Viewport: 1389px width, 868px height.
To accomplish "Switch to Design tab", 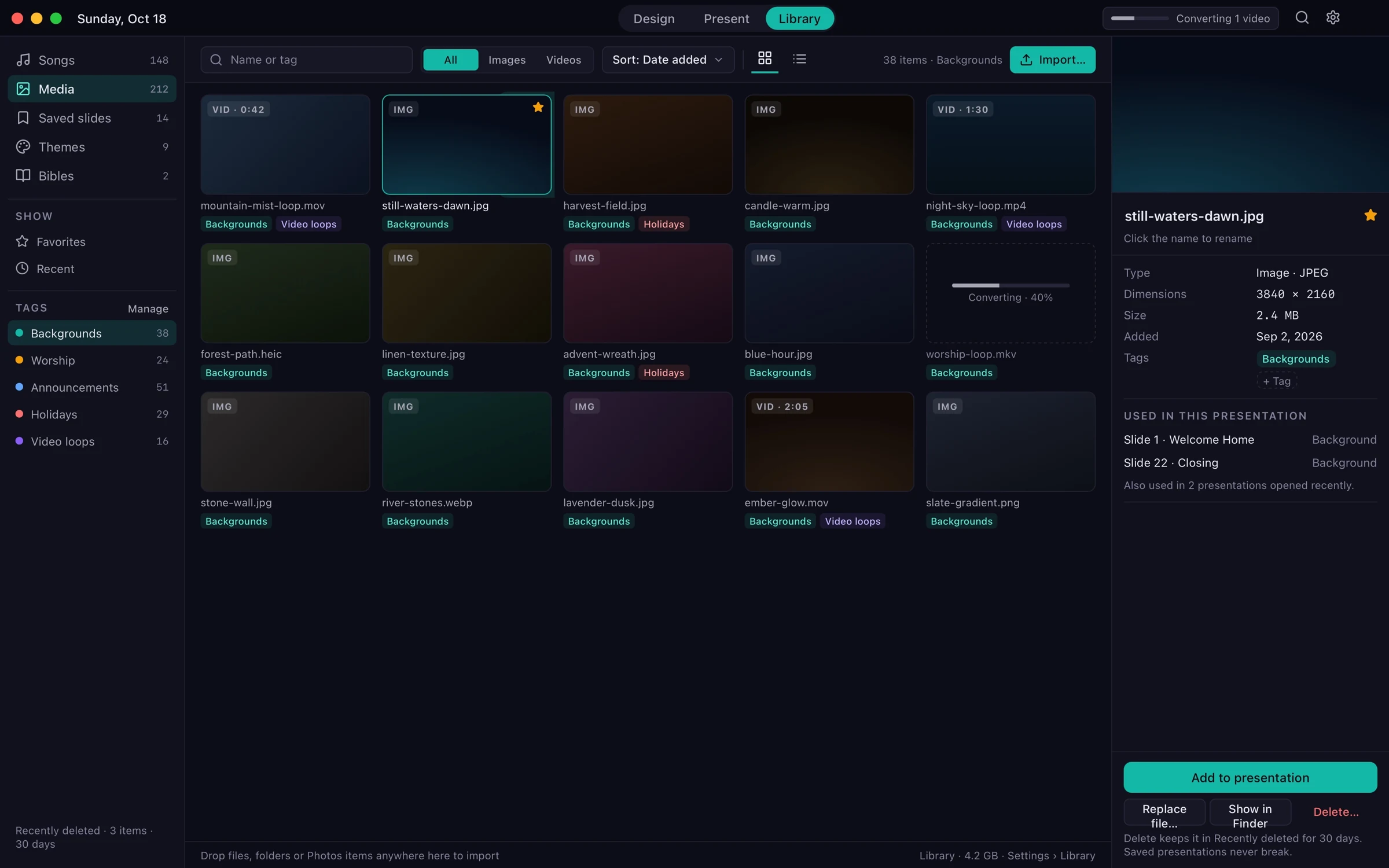I will pyautogui.click(x=654, y=19).
